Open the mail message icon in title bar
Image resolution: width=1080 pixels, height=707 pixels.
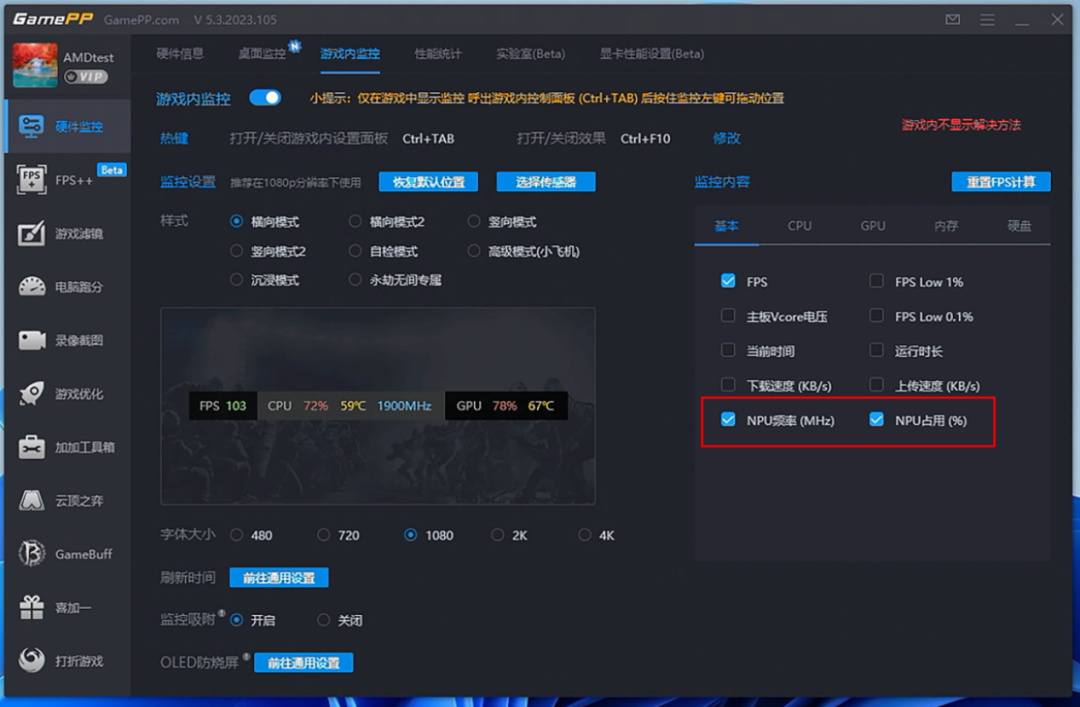[x=953, y=19]
